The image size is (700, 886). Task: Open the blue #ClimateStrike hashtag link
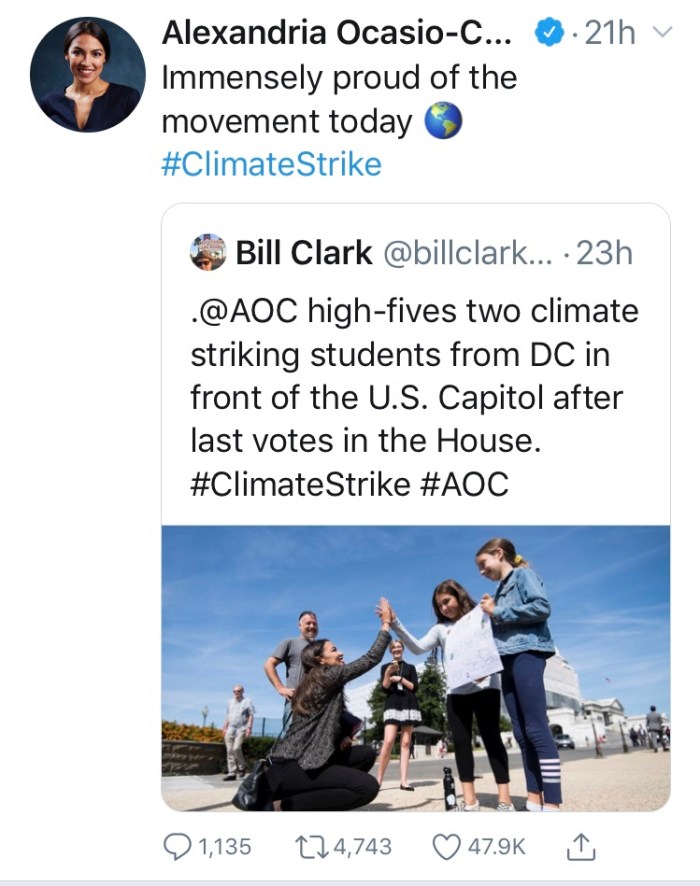[271, 164]
